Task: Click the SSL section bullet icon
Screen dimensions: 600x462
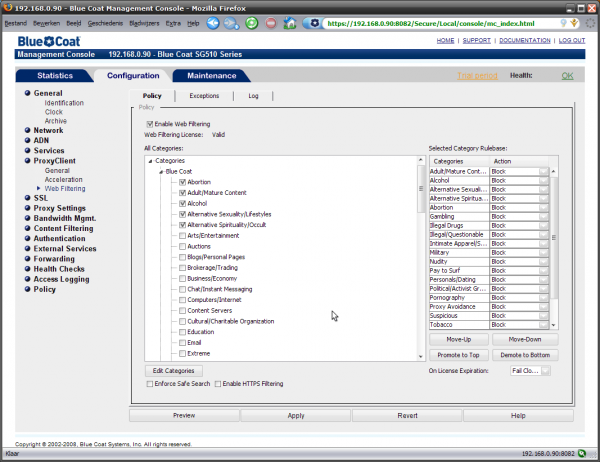Action: click(x=27, y=198)
